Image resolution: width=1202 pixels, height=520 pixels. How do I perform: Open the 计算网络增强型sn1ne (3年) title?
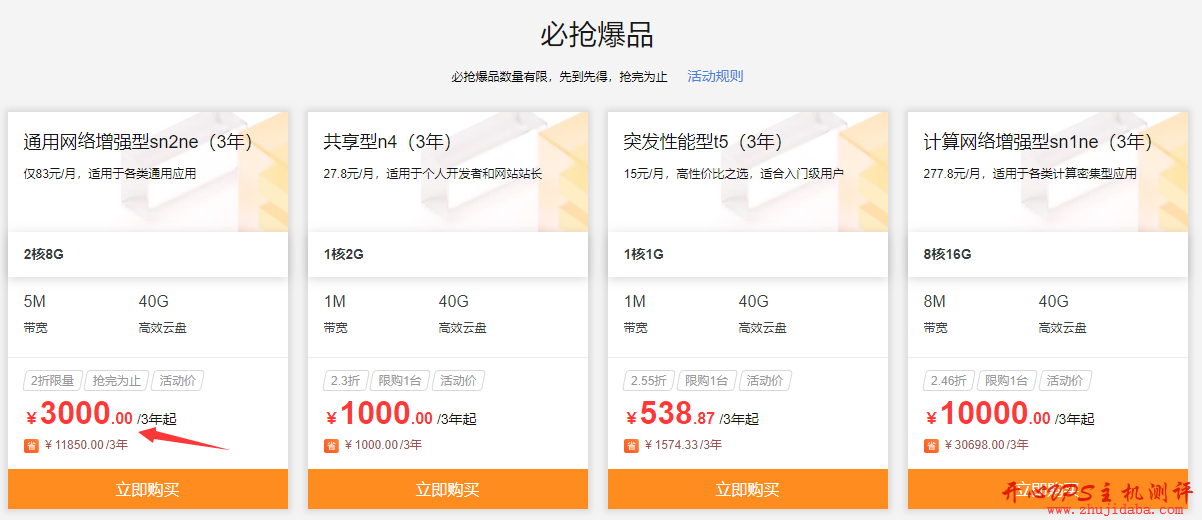[x=1038, y=142]
